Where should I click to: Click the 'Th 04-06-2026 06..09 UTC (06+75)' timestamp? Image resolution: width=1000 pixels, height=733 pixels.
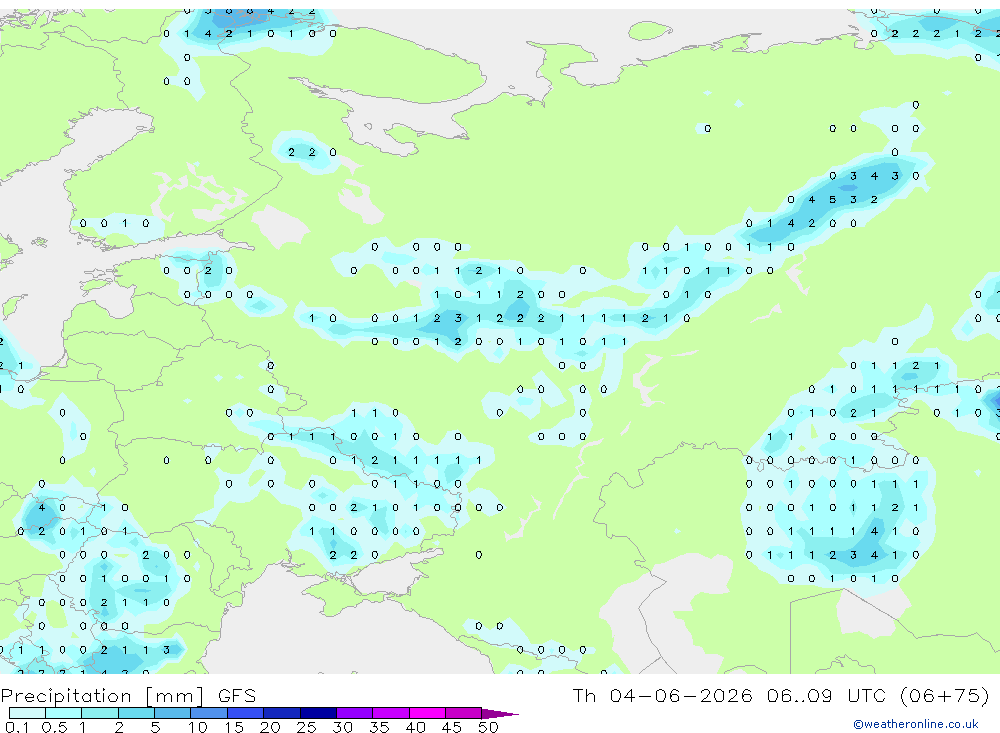click(781, 695)
